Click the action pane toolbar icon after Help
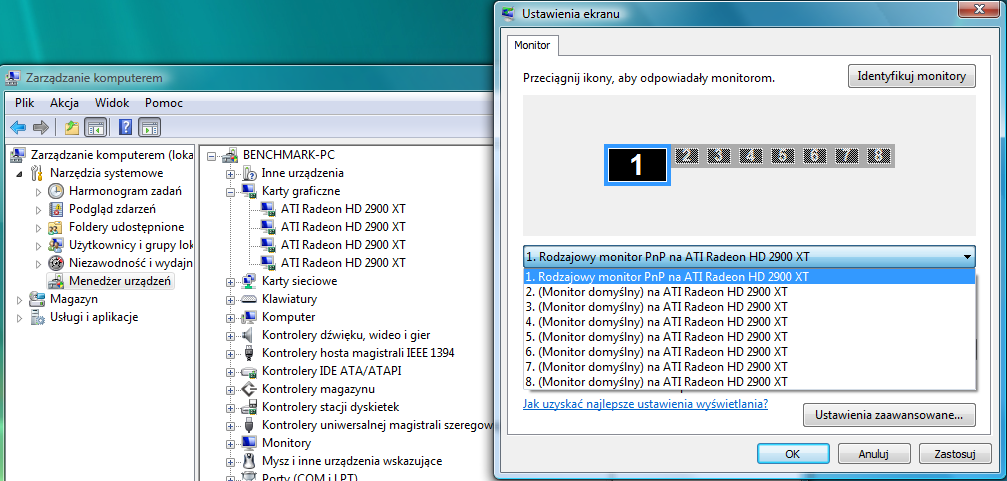Image resolution: width=1007 pixels, height=481 pixels. point(149,127)
